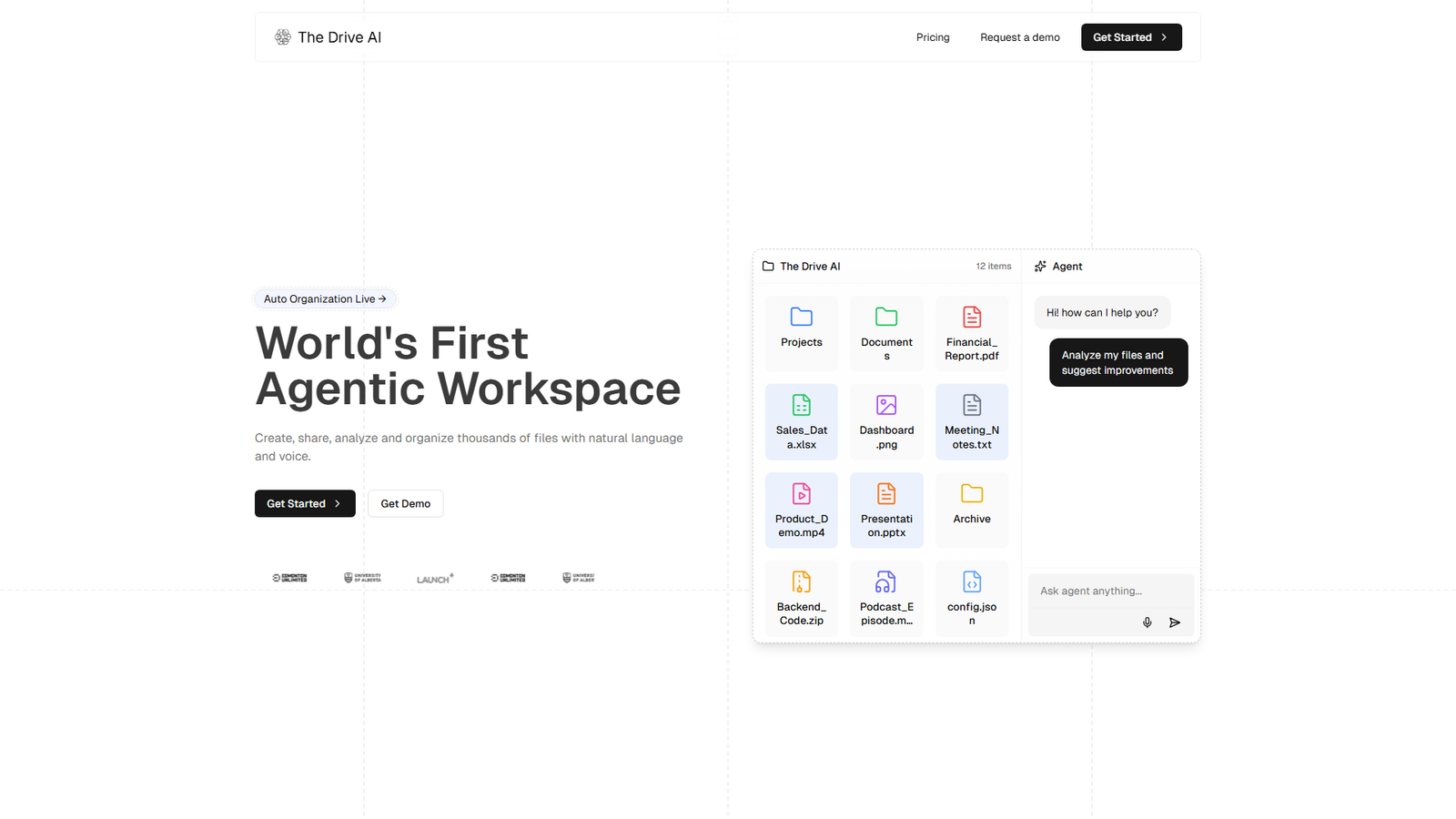Click the microphone voice input icon
The width and height of the screenshot is (1456, 819).
(x=1147, y=622)
